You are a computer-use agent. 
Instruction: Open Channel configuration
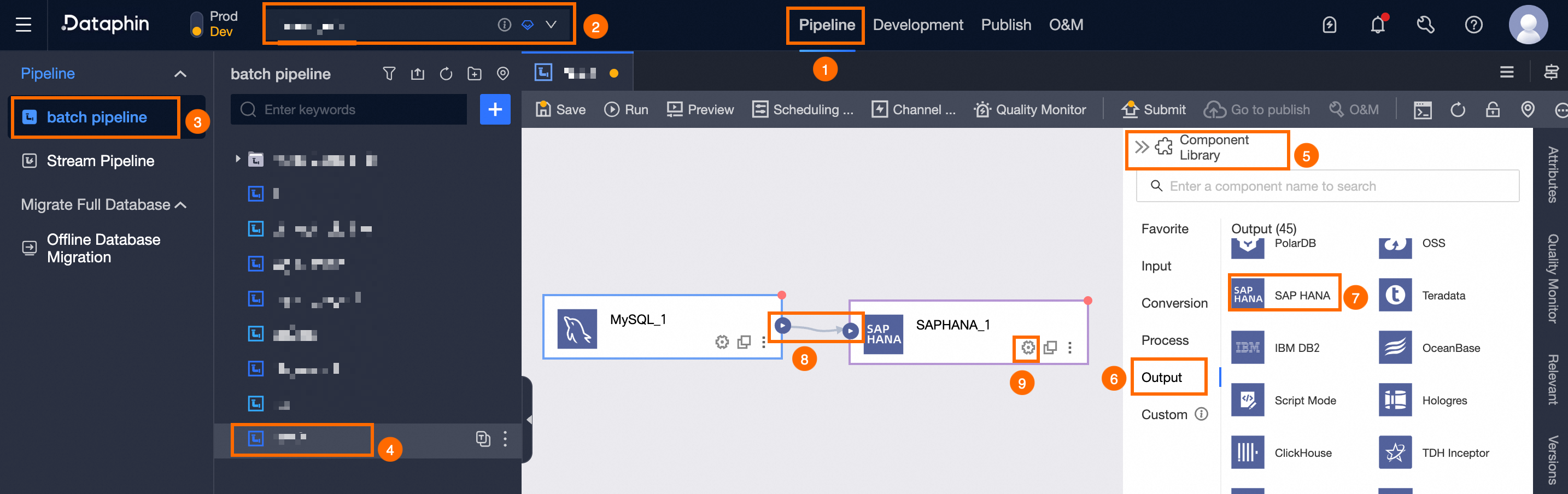914,109
